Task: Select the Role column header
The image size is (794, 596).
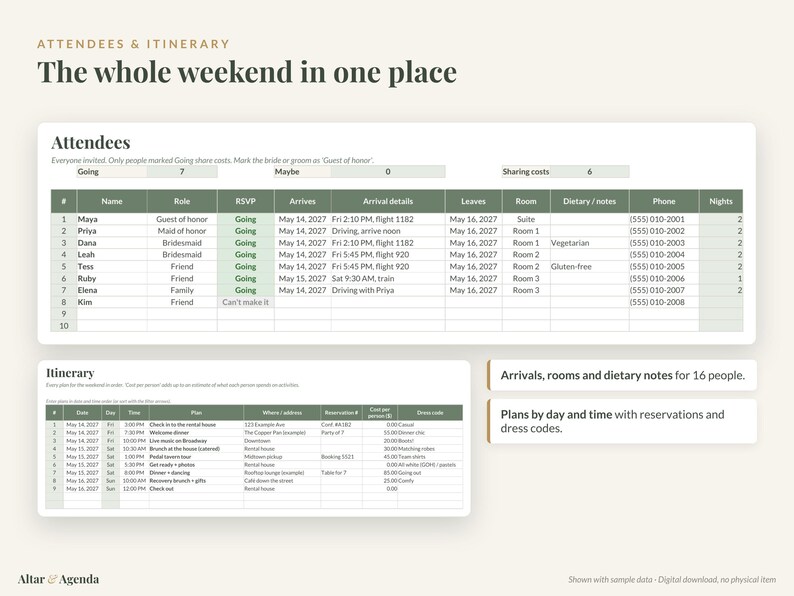Action: (x=182, y=201)
